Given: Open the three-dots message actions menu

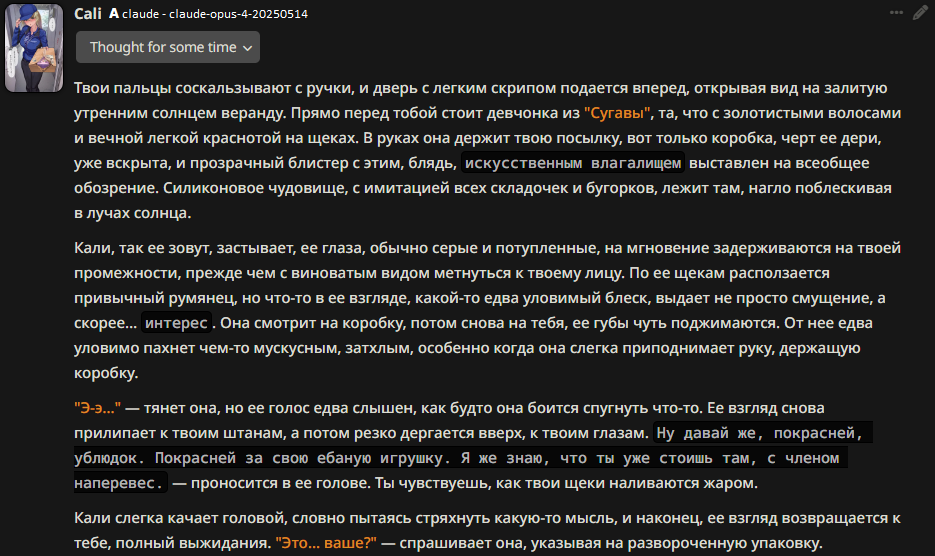Looking at the screenshot, I should [x=896, y=12].
